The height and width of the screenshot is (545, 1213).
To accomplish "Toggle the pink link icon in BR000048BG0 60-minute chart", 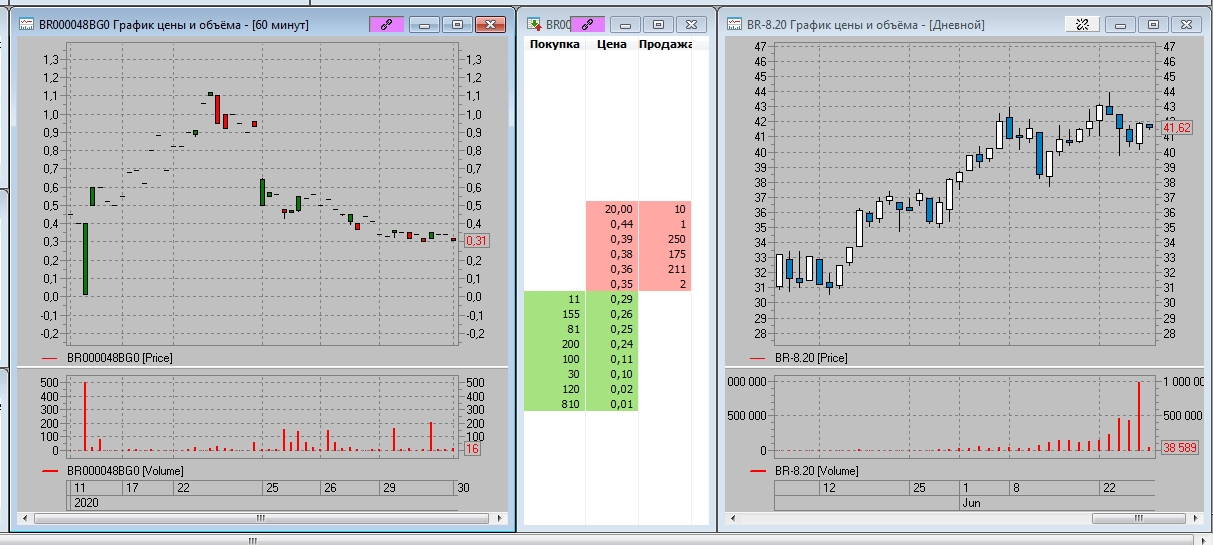I will pyautogui.click(x=386, y=24).
